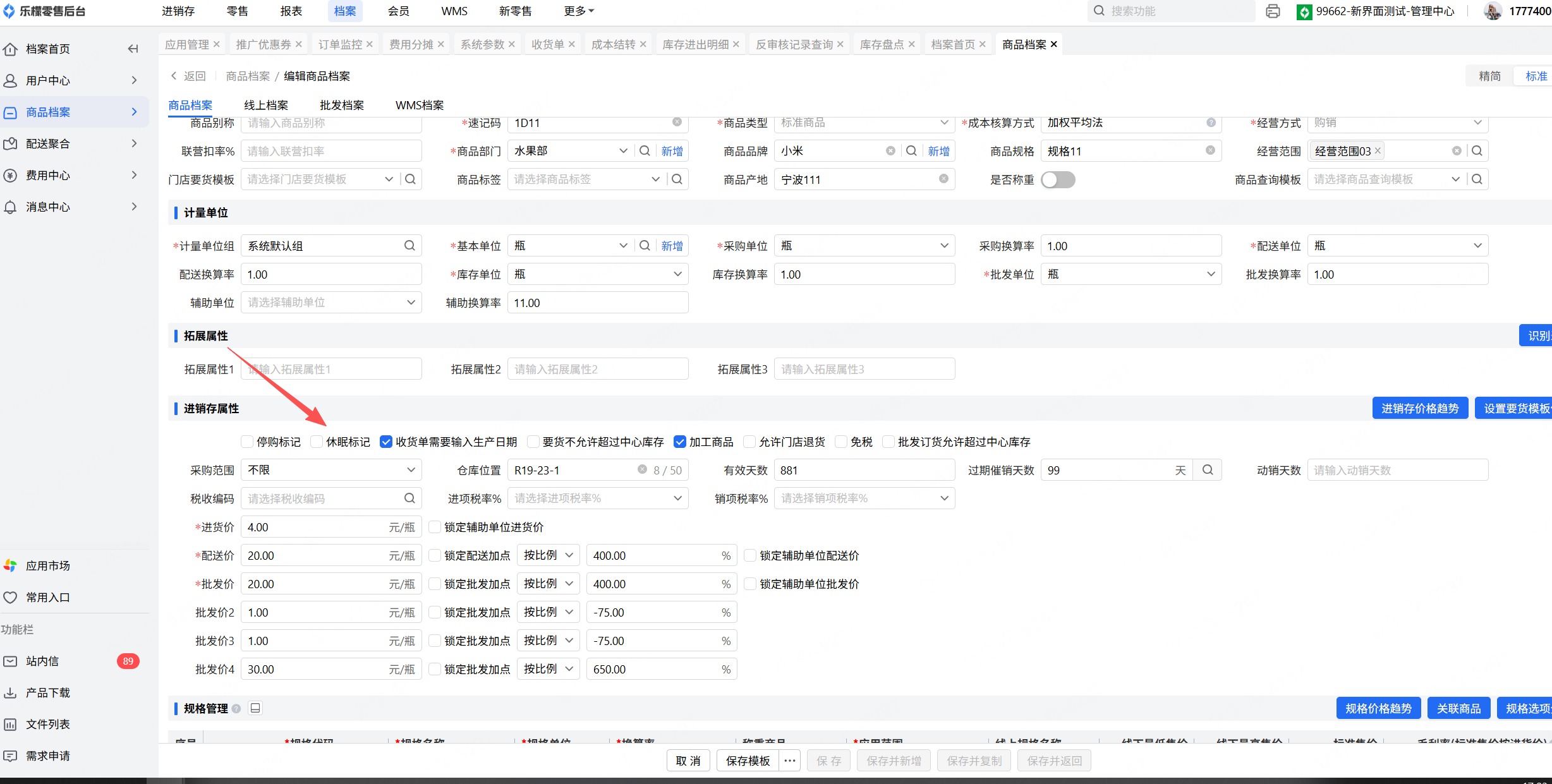The height and width of the screenshot is (784, 1552).
Task: Click search icon in 计量单位组 field
Action: pos(409,246)
